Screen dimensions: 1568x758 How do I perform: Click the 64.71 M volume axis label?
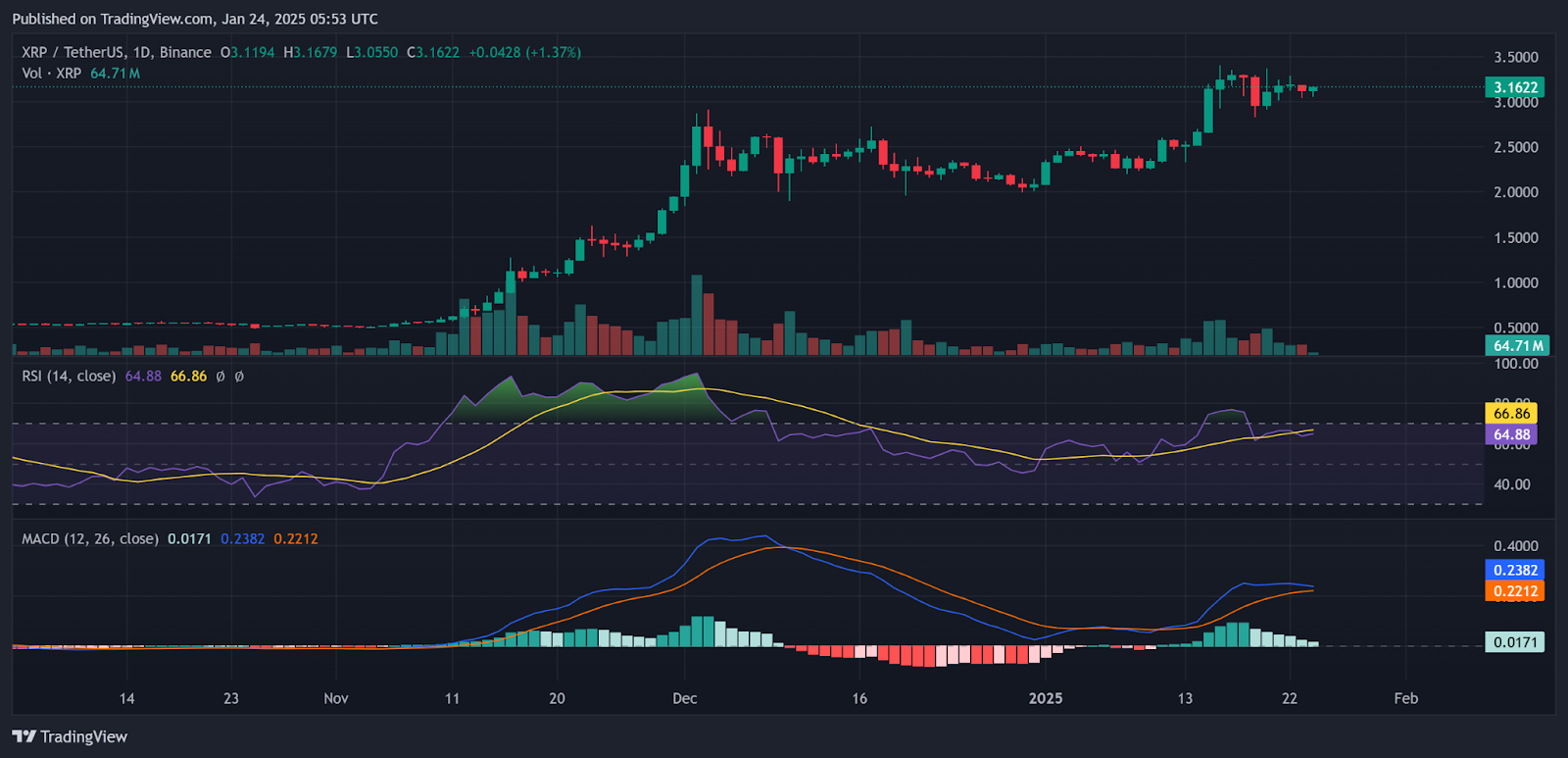coord(1515,345)
